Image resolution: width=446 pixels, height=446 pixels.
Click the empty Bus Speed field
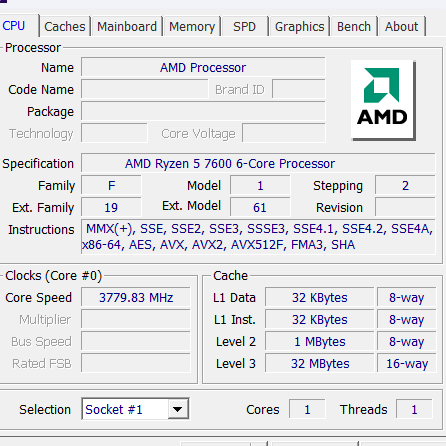pos(136,341)
